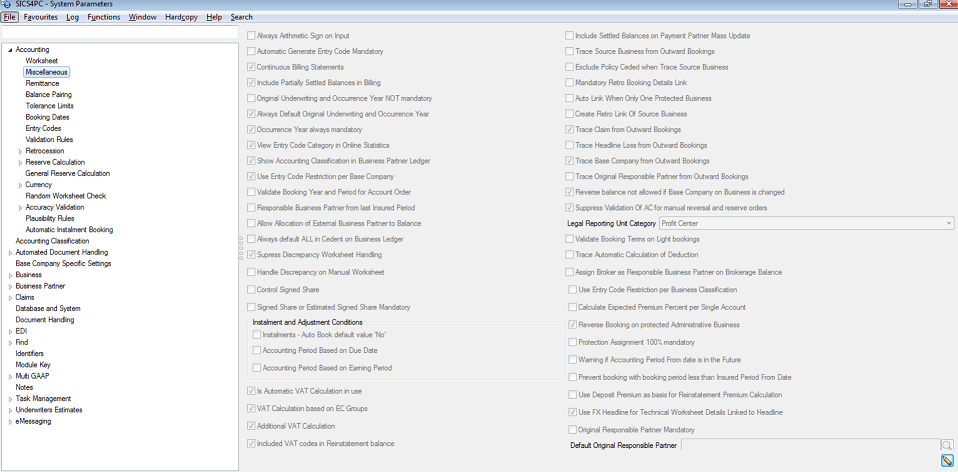
Task: Check Protection Assignment 100% mandatory
Action: (x=572, y=342)
